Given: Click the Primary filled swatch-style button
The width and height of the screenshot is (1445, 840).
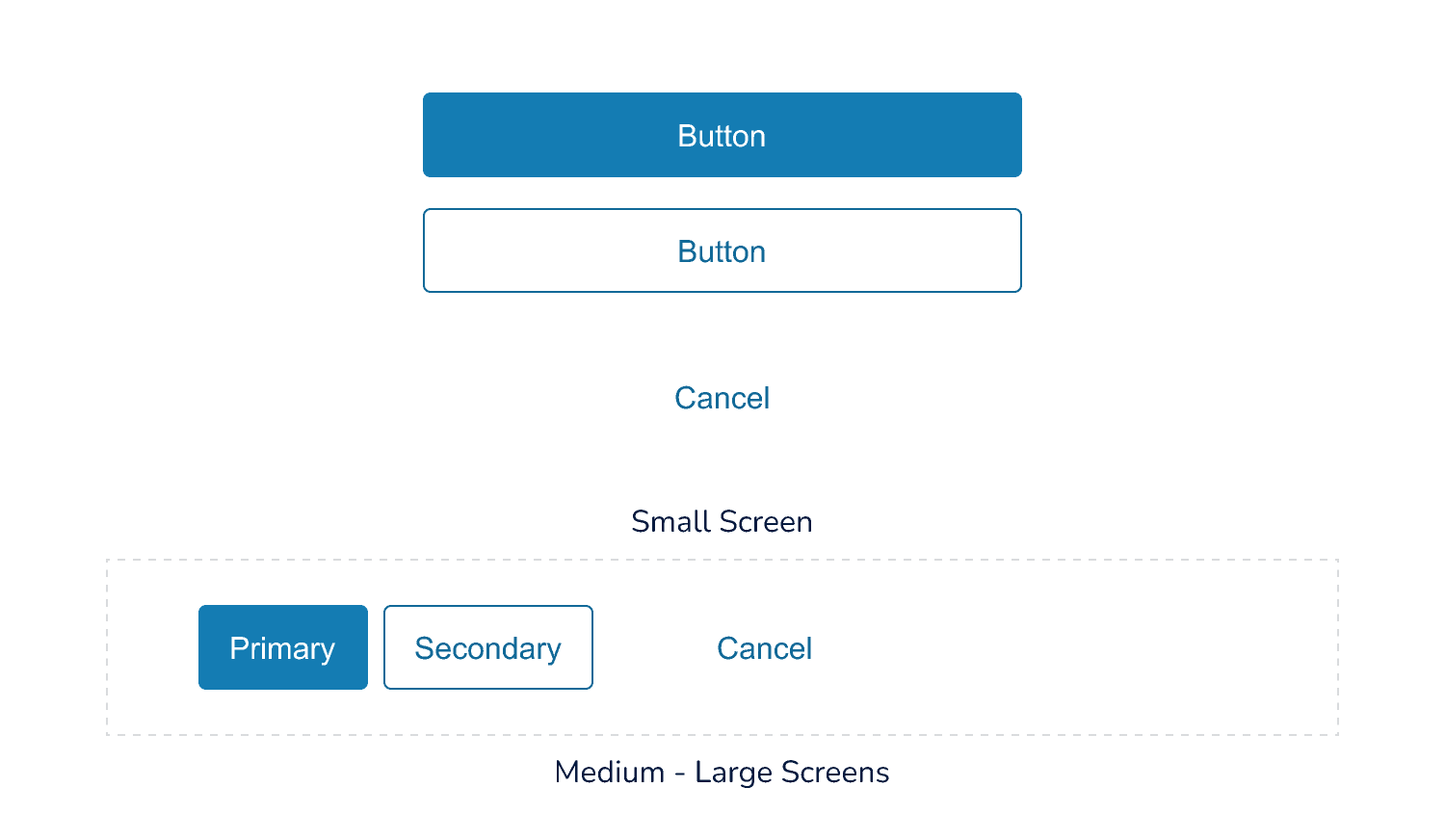Looking at the screenshot, I should click(282, 647).
